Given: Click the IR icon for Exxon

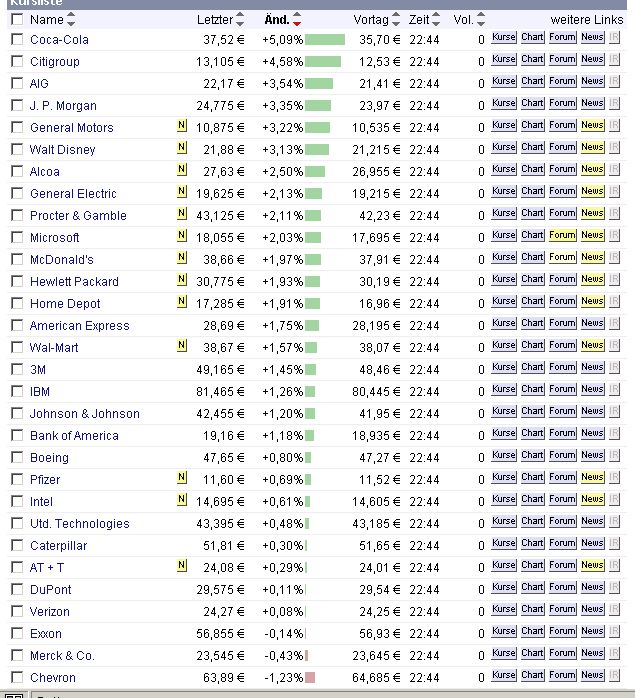Looking at the screenshot, I should click(614, 631).
